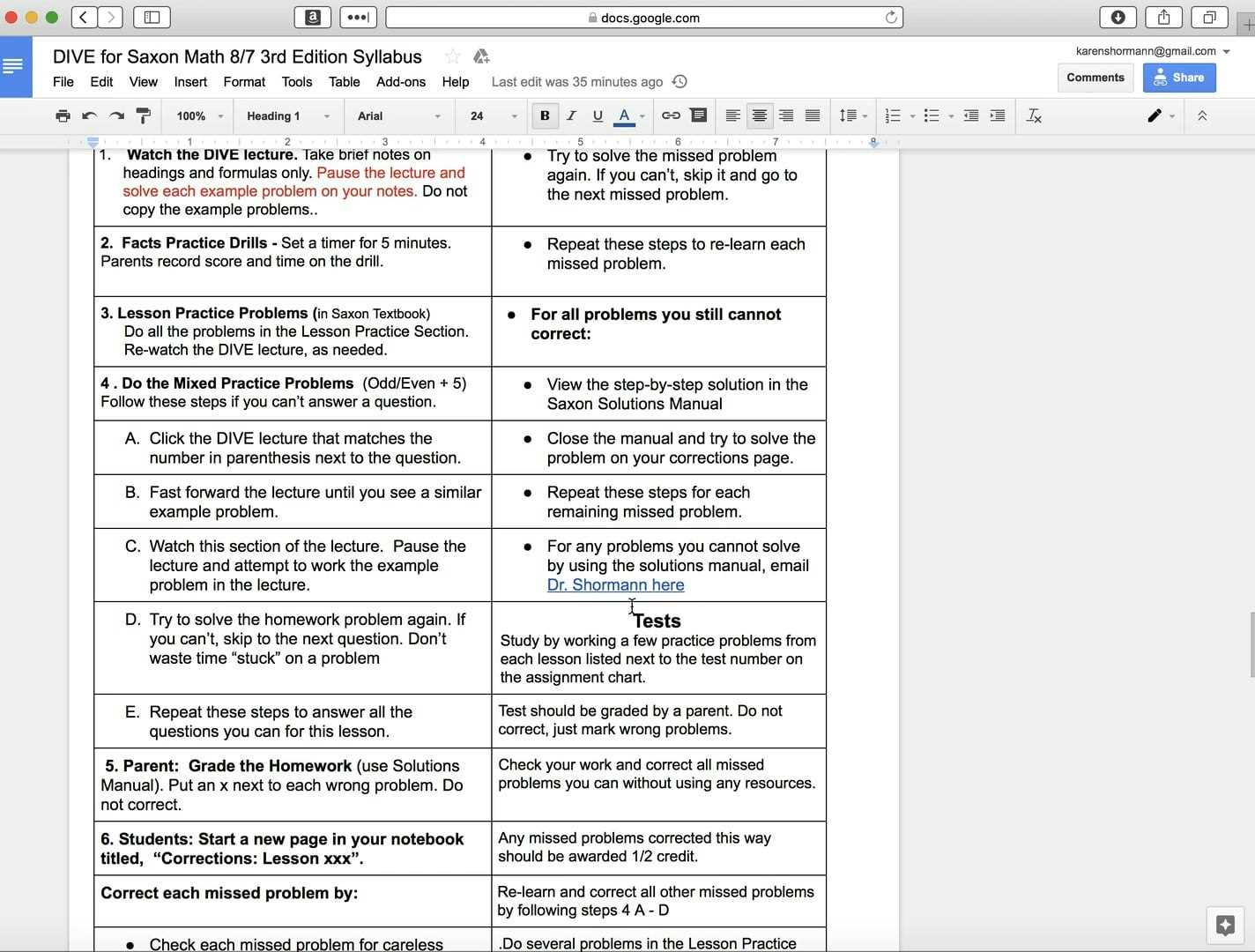Open the Heading 1 styles dropdown
The height and width of the screenshot is (952, 1255).
(288, 115)
